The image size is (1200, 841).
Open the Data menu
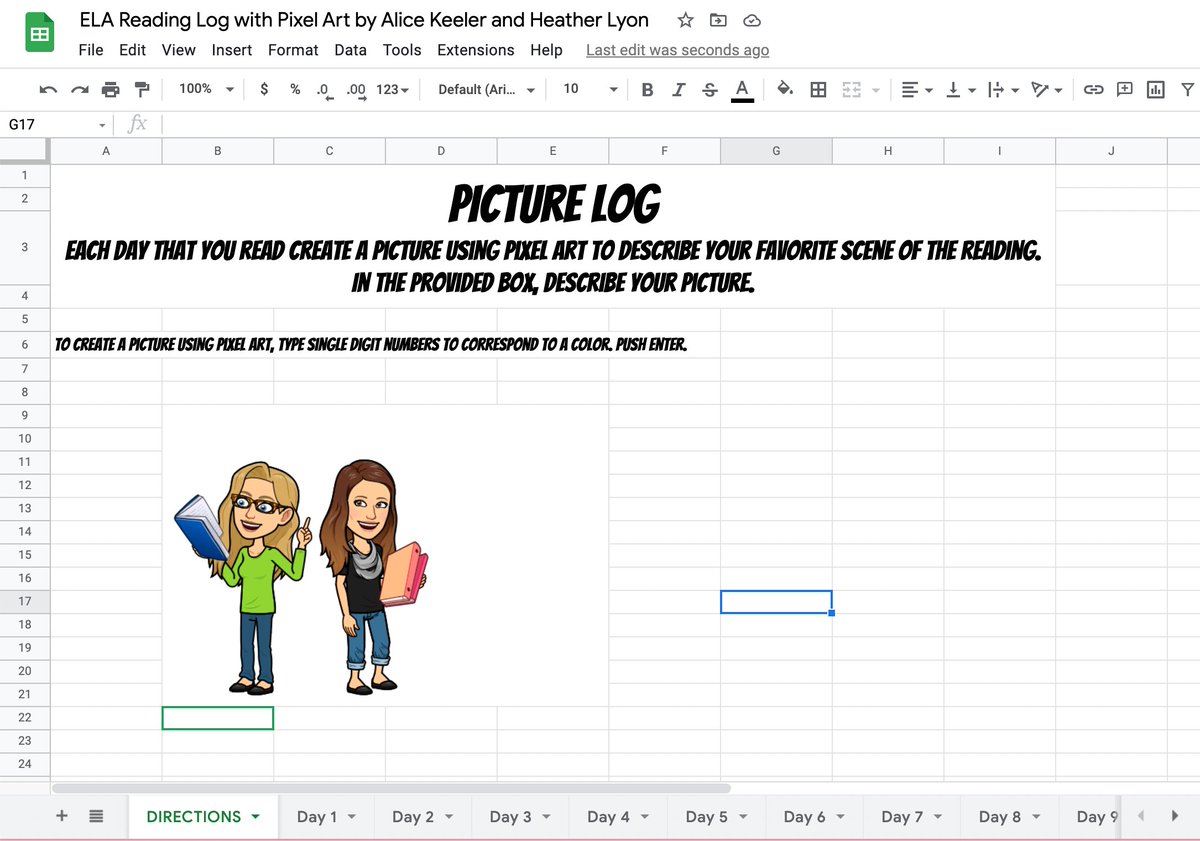tap(350, 50)
